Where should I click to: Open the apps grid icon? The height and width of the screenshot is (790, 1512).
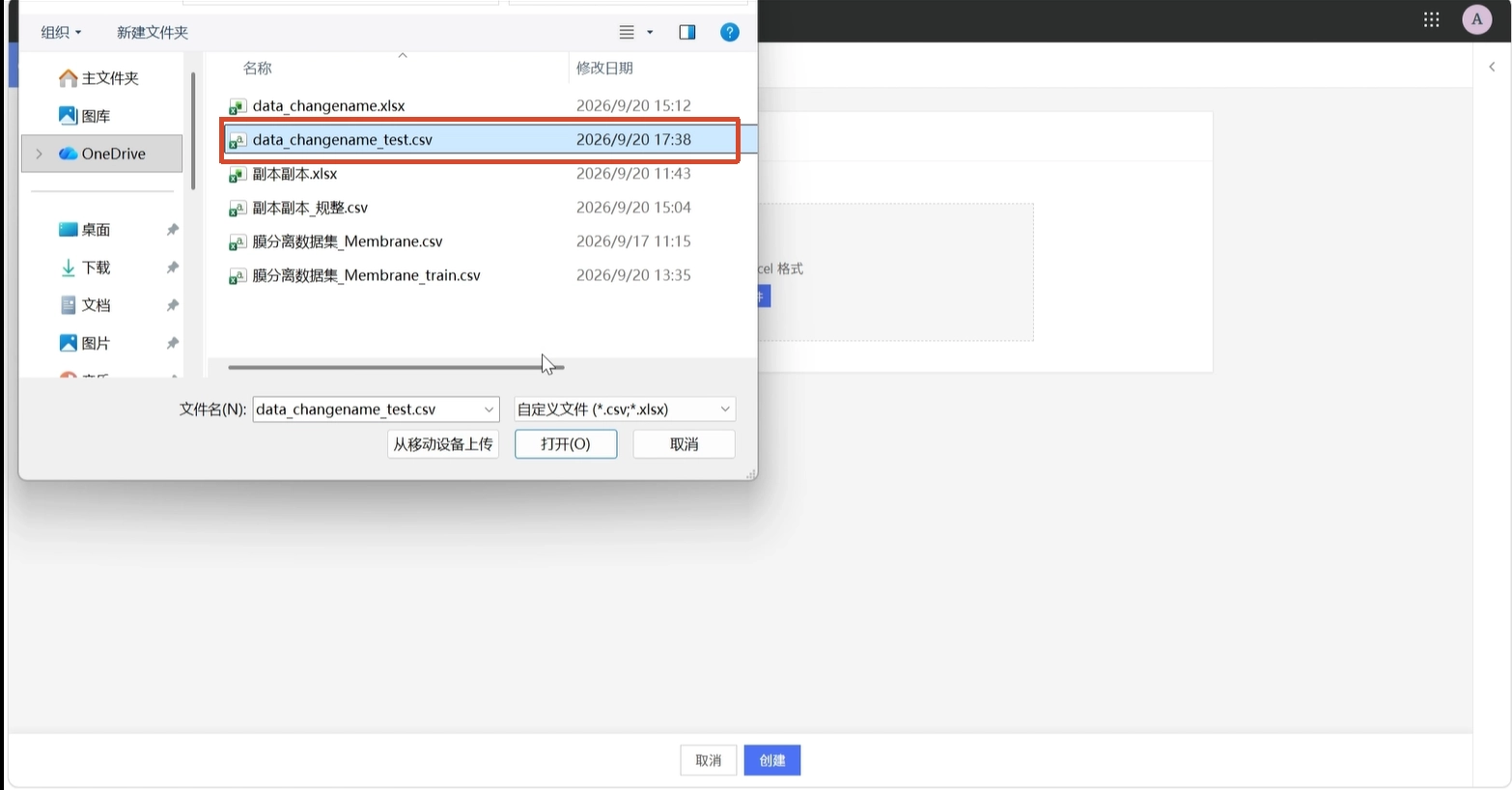point(1432,19)
